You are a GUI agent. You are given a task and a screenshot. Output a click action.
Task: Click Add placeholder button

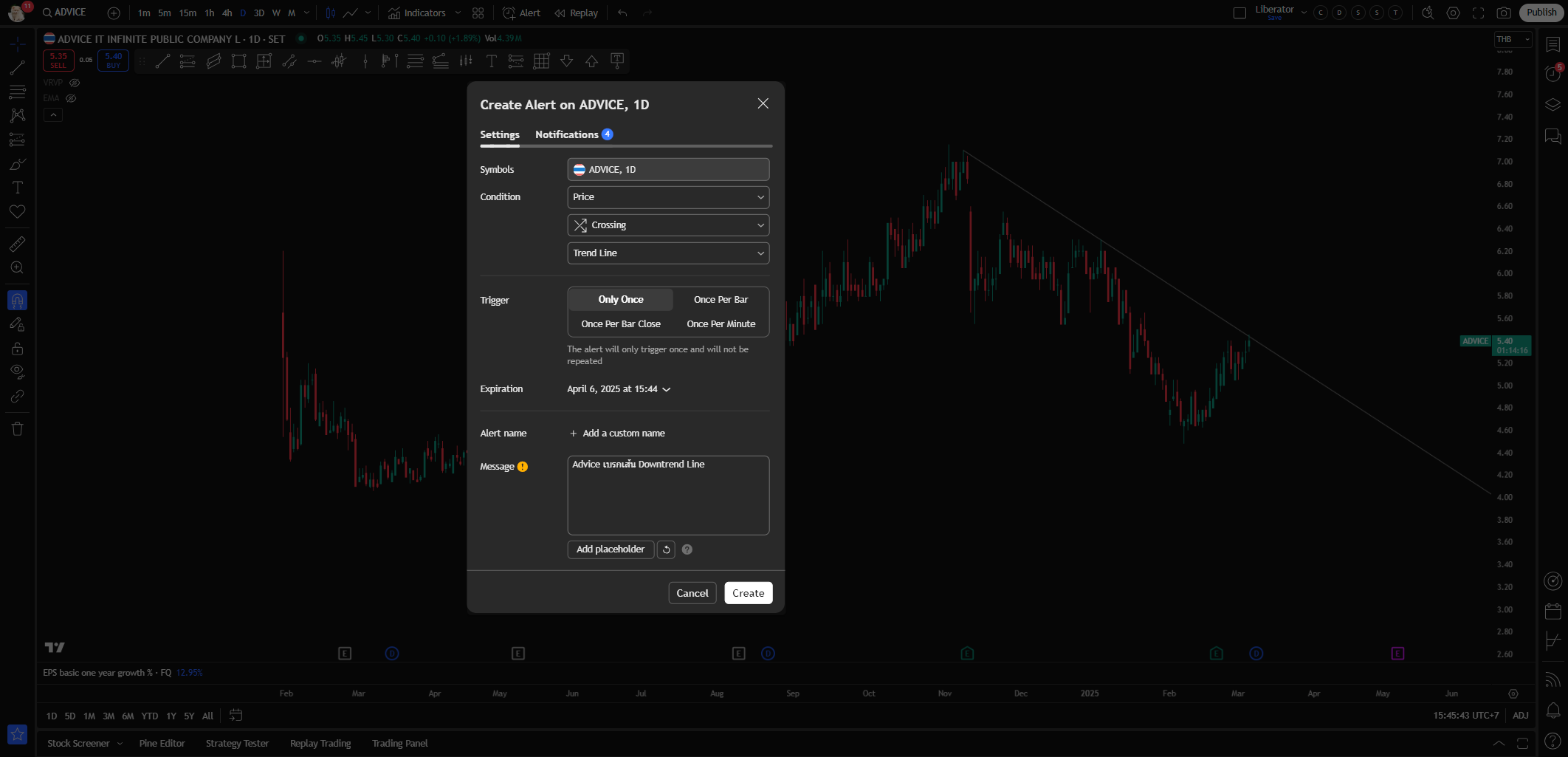(x=610, y=549)
